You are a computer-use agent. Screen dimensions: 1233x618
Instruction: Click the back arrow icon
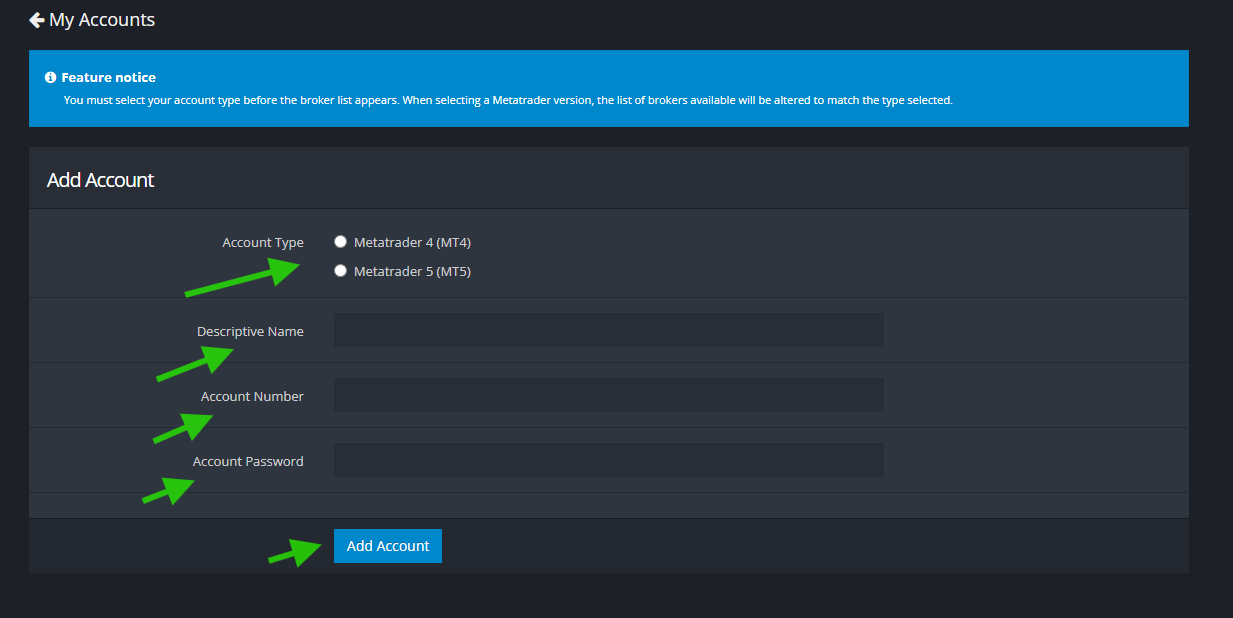click(37, 20)
